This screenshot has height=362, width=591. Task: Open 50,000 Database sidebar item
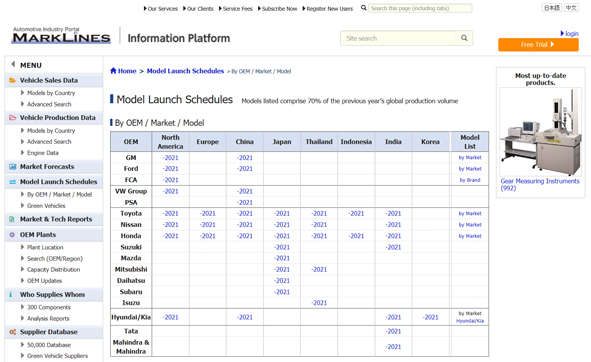(49, 345)
